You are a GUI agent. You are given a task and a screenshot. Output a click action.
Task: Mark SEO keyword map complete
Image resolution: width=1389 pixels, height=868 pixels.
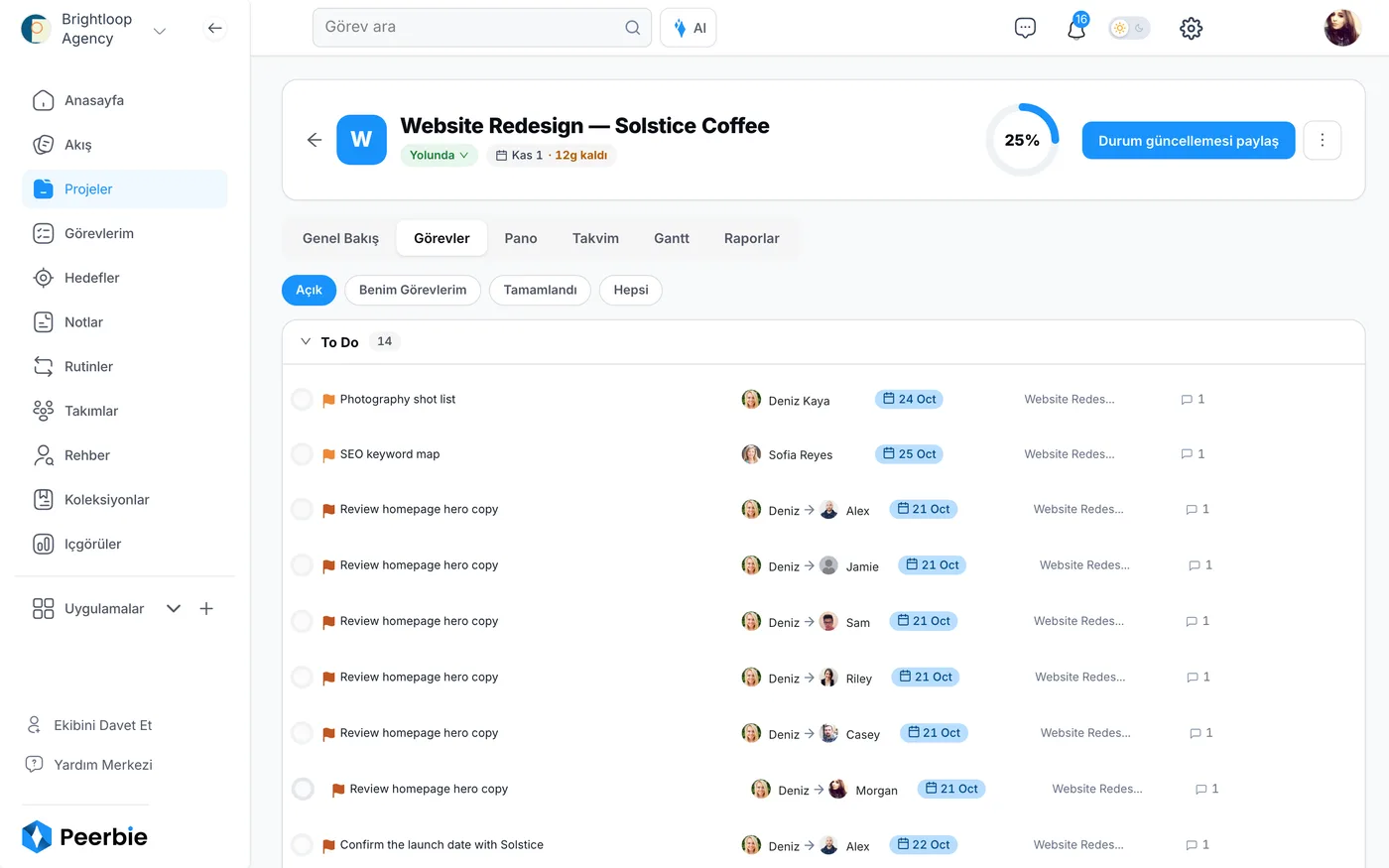point(302,454)
